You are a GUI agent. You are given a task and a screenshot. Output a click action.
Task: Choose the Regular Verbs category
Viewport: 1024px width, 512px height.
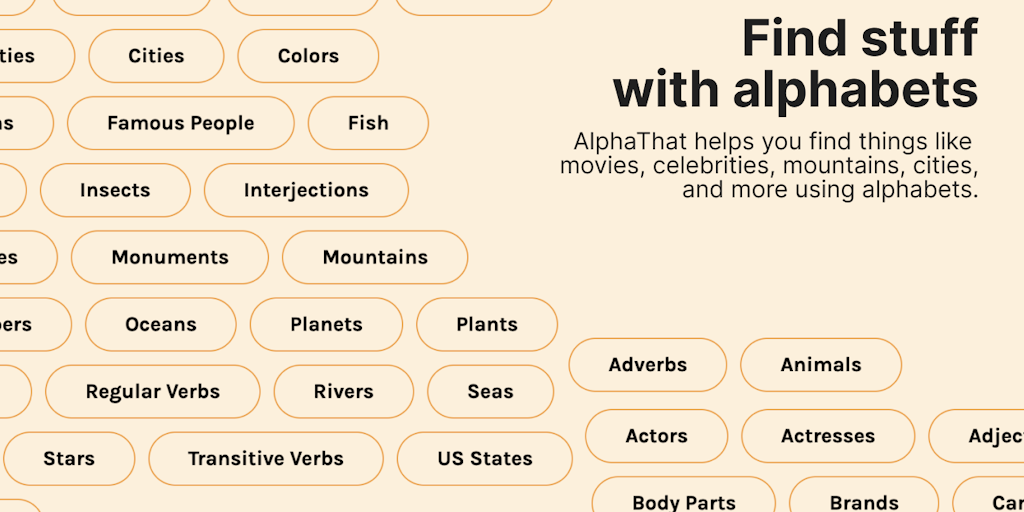(153, 391)
